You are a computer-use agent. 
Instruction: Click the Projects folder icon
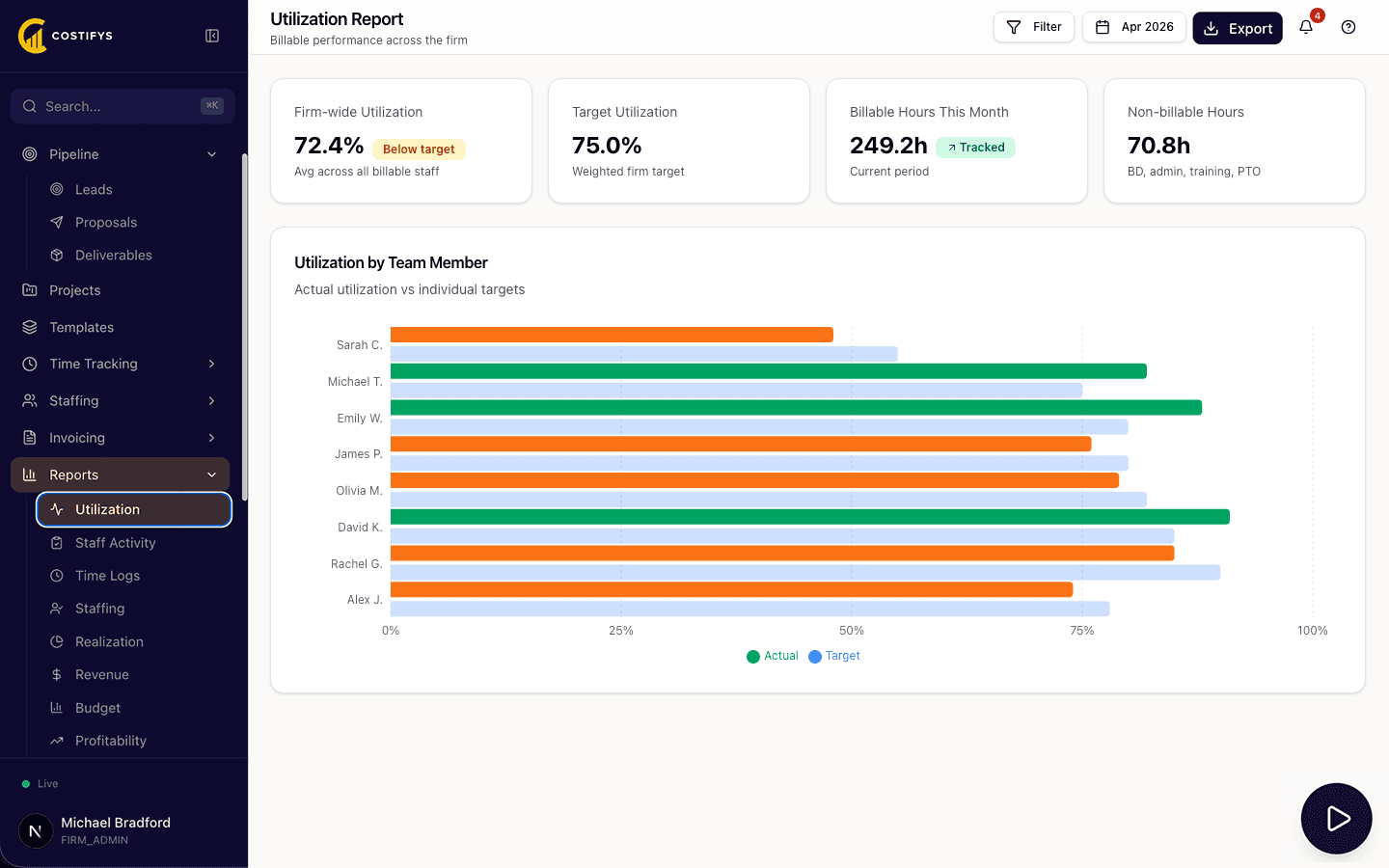(30, 290)
